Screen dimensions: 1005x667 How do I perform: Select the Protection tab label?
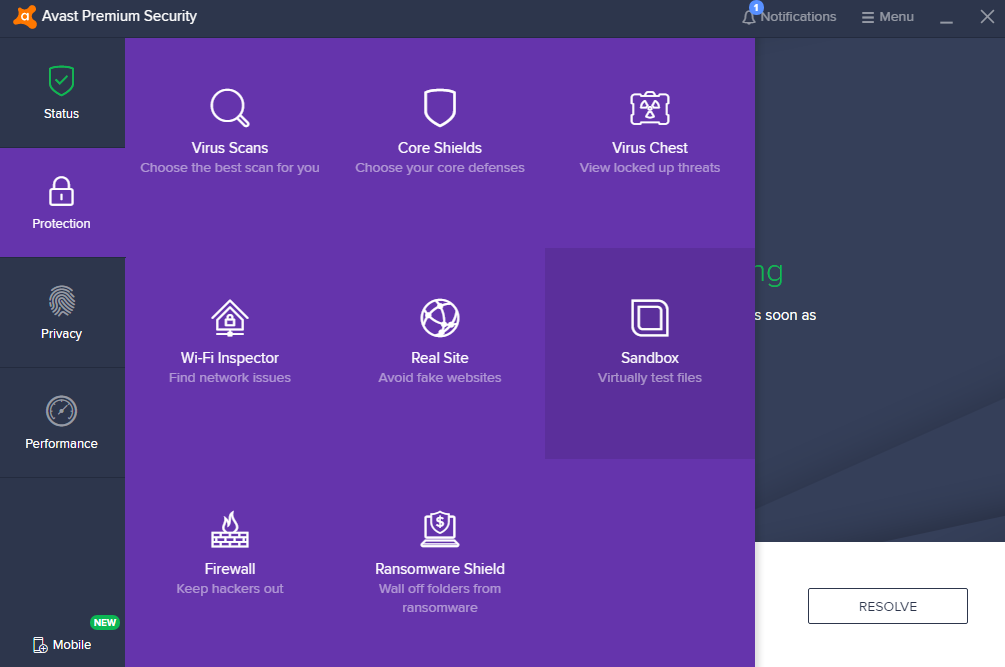[62, 224]
